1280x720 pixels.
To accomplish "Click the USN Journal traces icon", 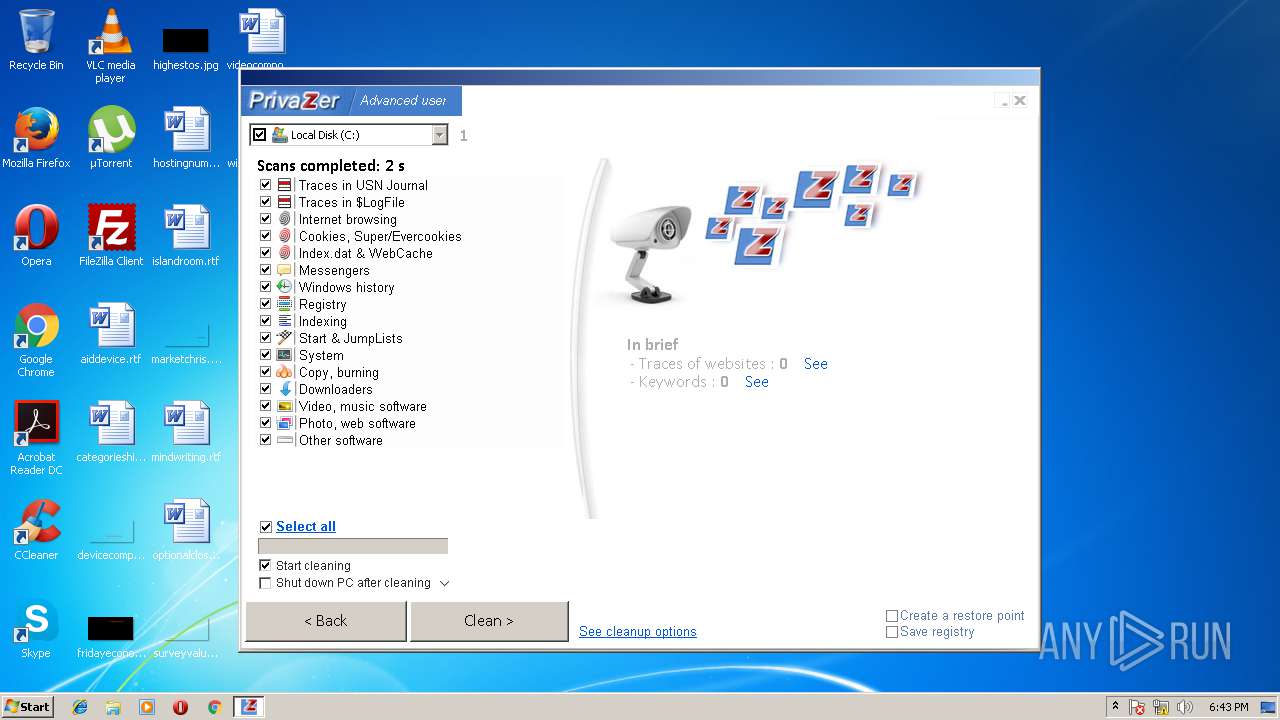I will pyautogui.click(x=285, y=185).
